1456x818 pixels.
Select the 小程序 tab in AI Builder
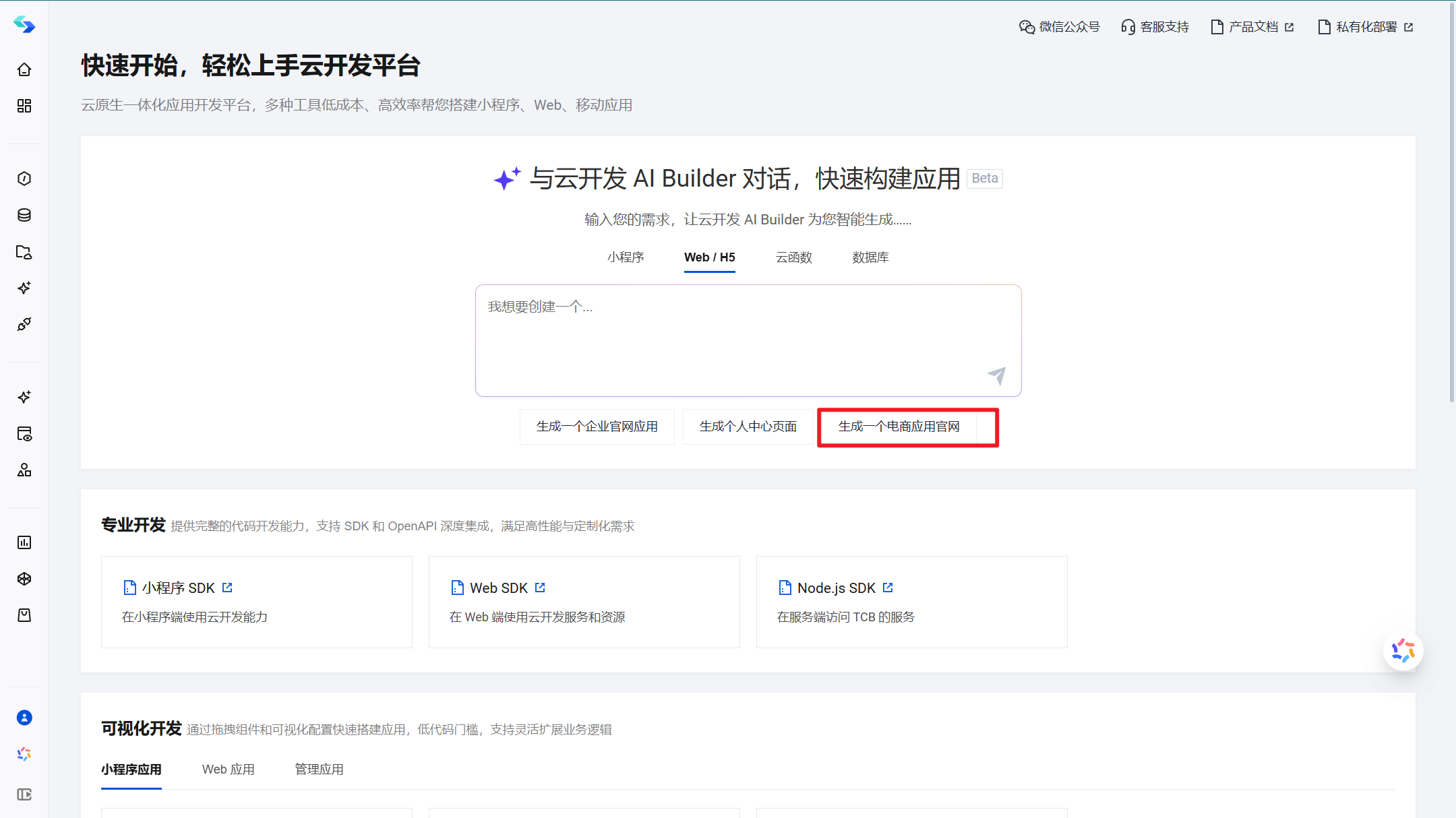click(x=626, y=257)
